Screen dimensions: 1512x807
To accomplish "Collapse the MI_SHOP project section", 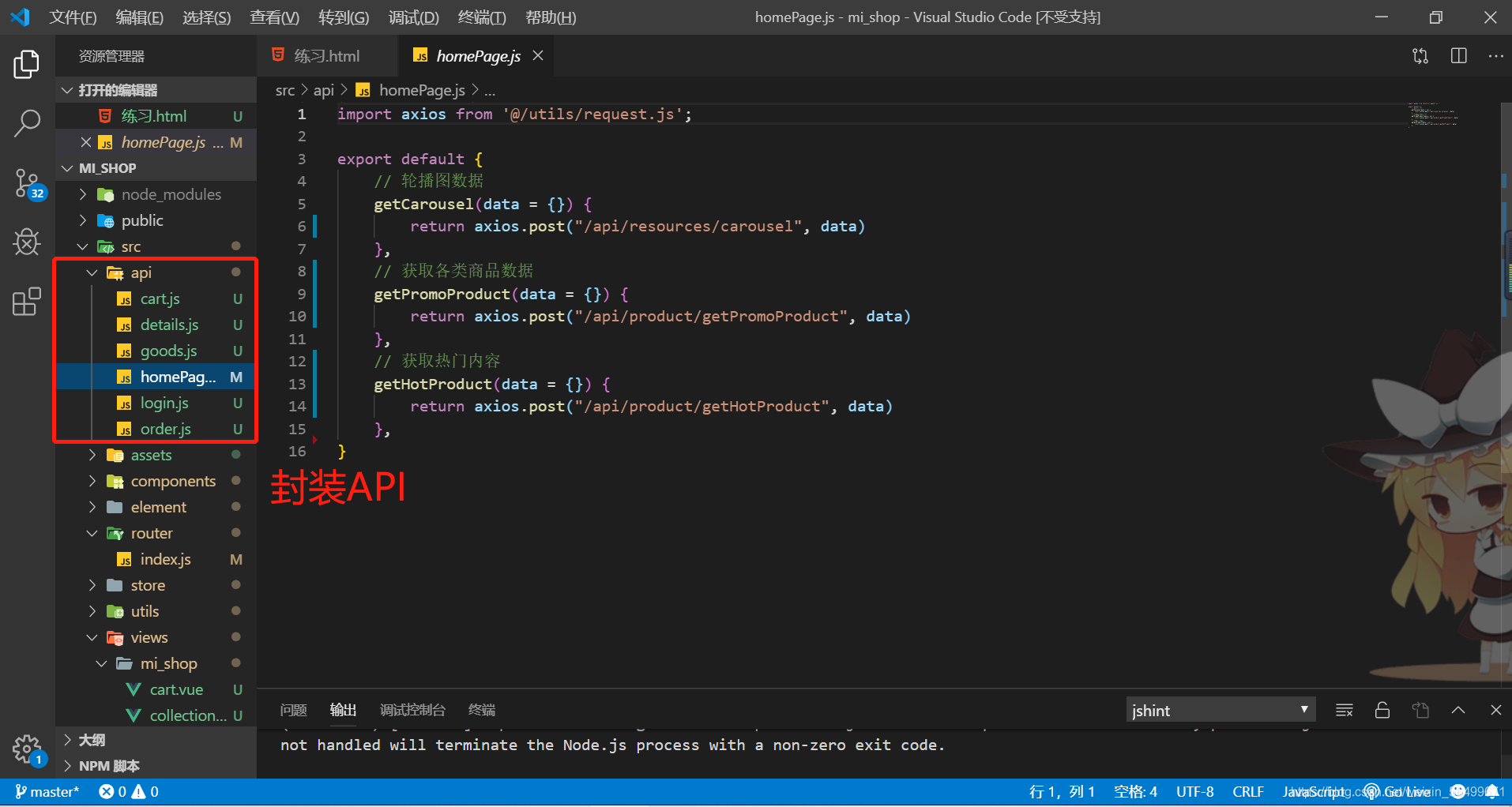I will 156,168.
